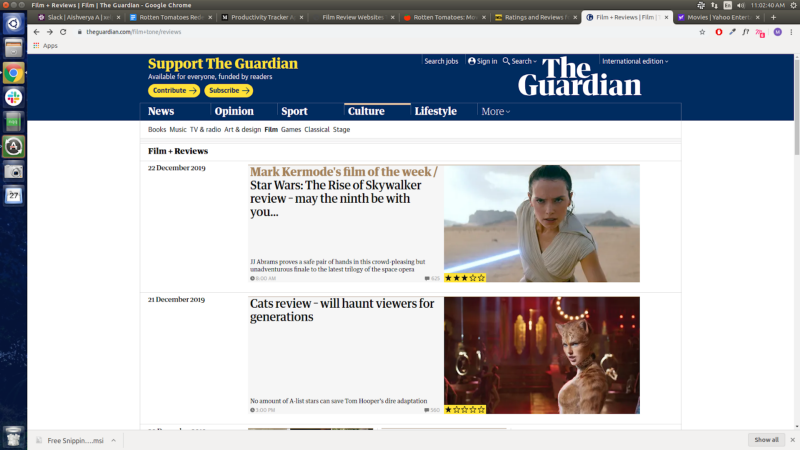Click the Subscribe button
The width and height of the screenshot is (800, 450).
point(229,90)
